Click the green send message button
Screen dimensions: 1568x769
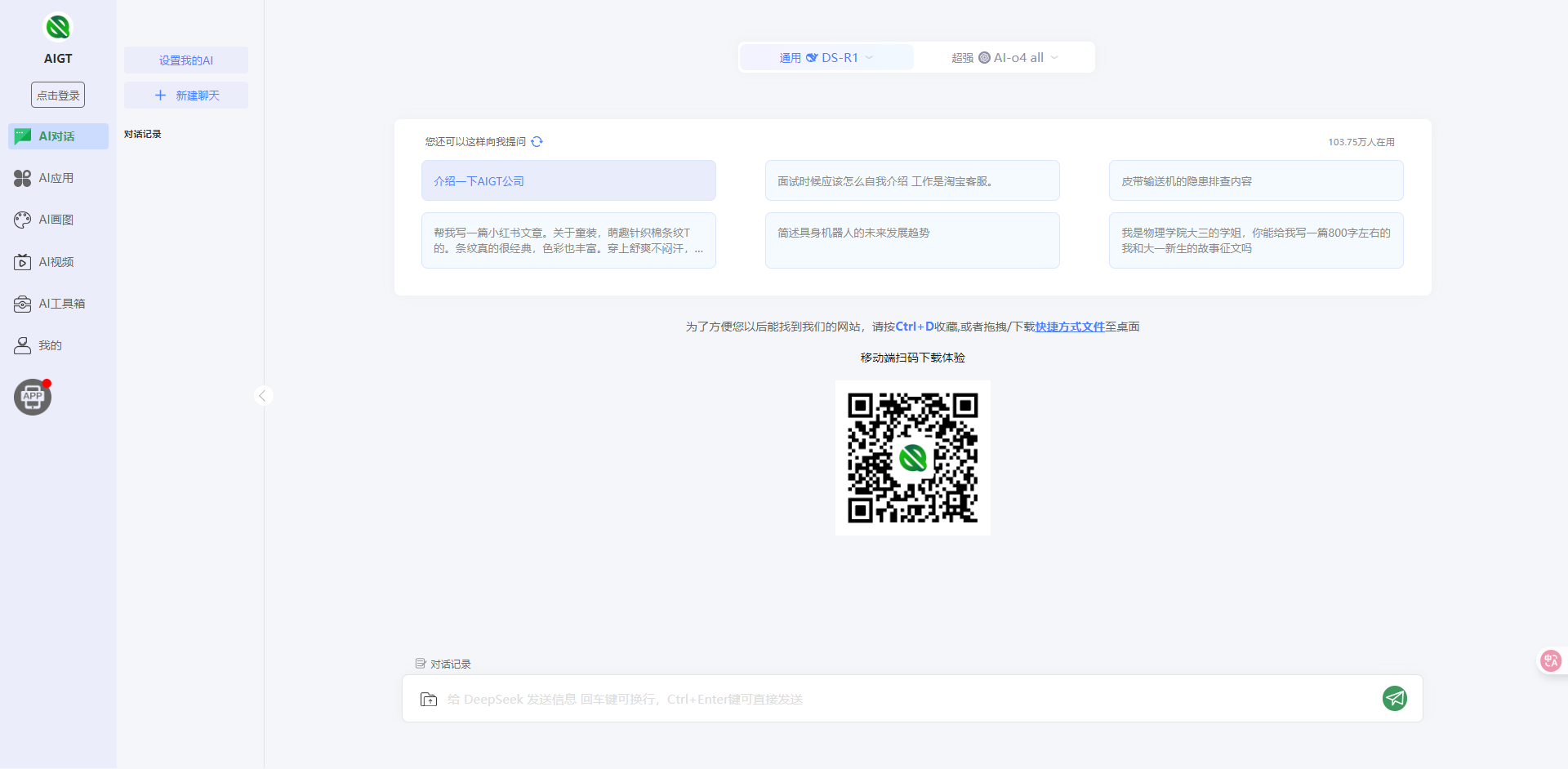point(1394,699)
